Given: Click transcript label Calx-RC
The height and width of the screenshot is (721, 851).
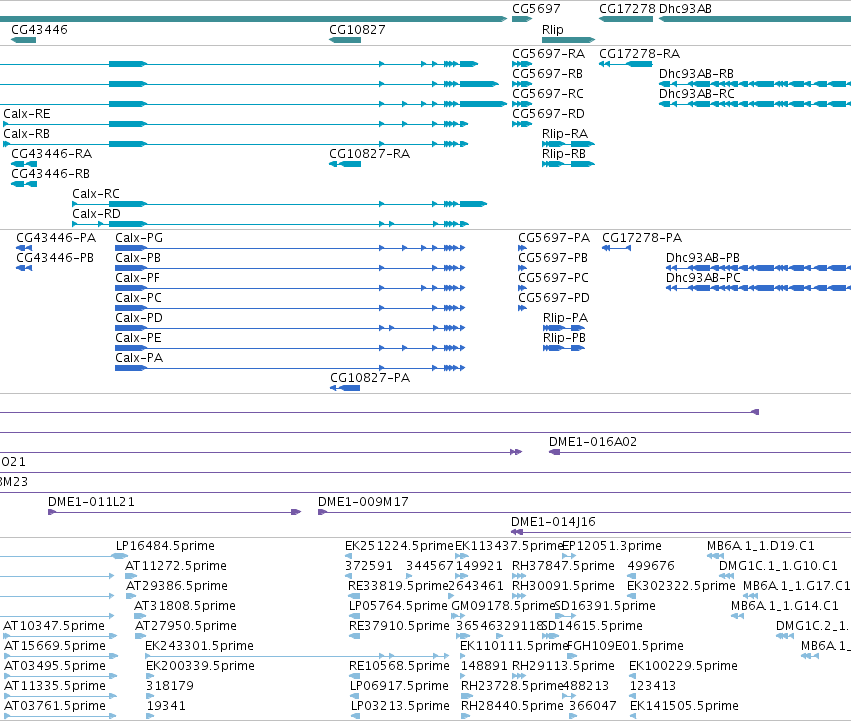Looking at the screenshot, I should 96,194.
